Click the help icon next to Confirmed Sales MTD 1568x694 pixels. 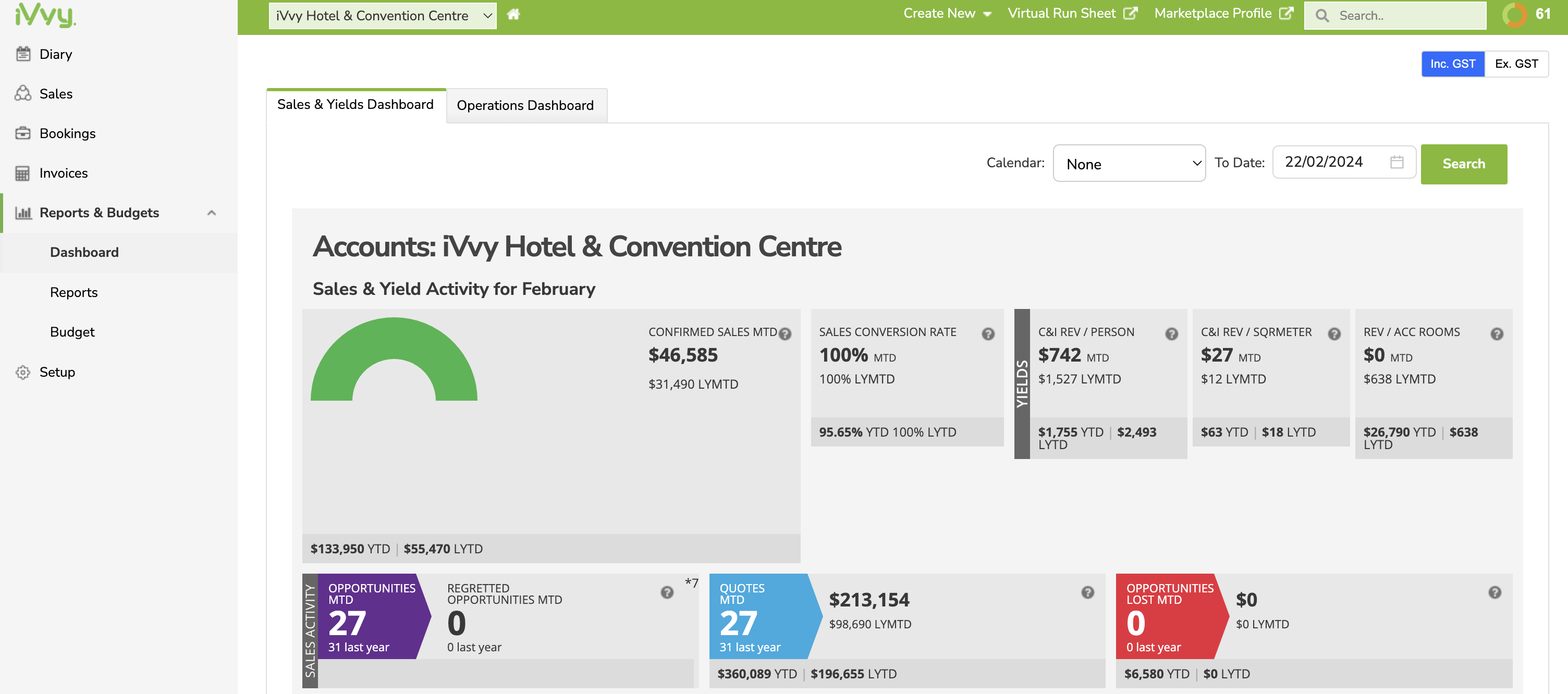[x=785, y=333]
